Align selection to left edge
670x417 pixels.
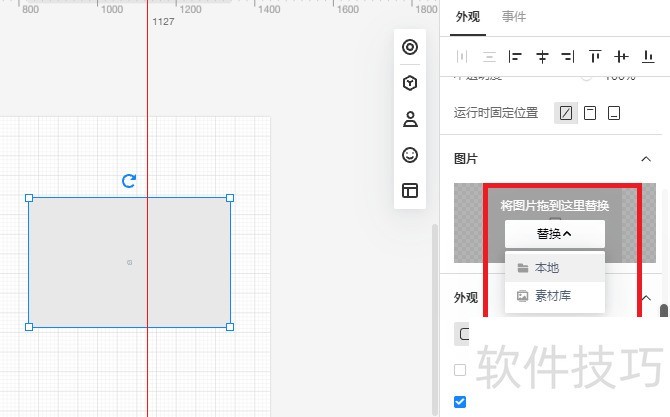(515, 56)
